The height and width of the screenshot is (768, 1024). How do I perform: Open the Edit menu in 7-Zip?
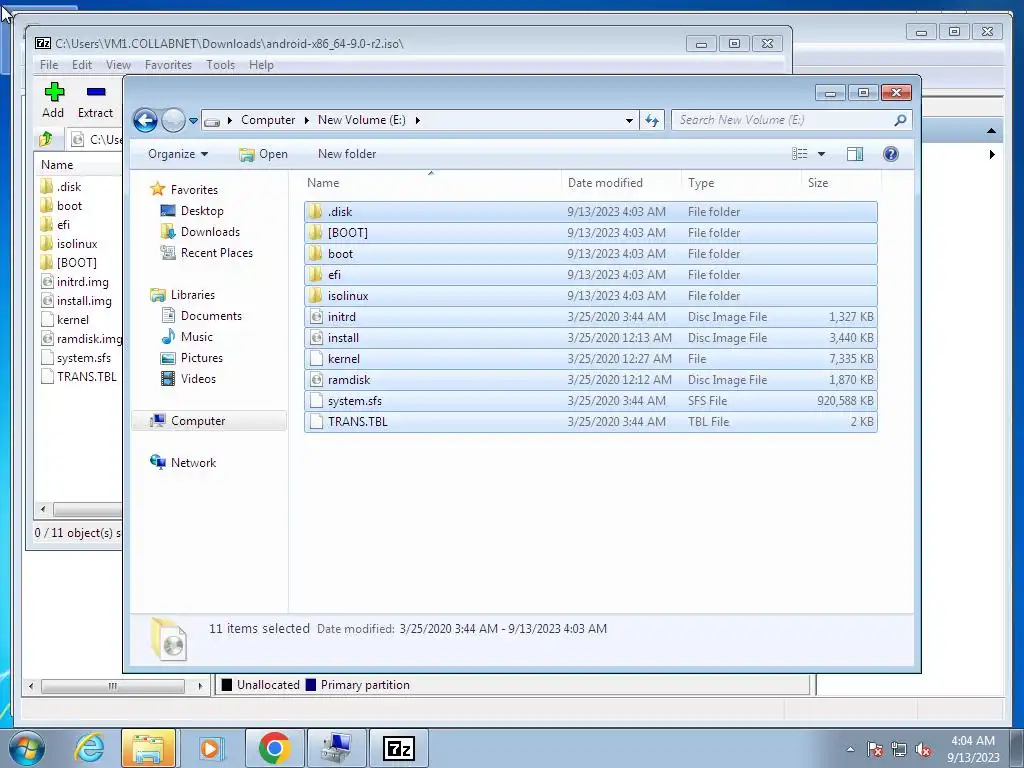[82, 65]
